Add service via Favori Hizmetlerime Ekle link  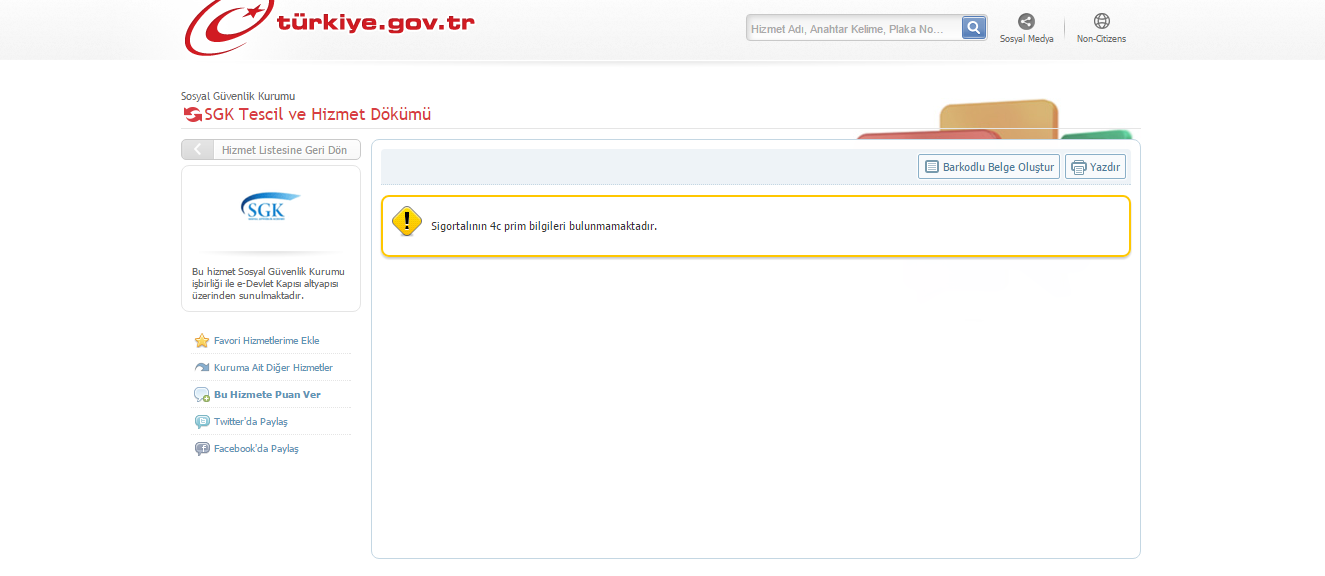(267, 341)
